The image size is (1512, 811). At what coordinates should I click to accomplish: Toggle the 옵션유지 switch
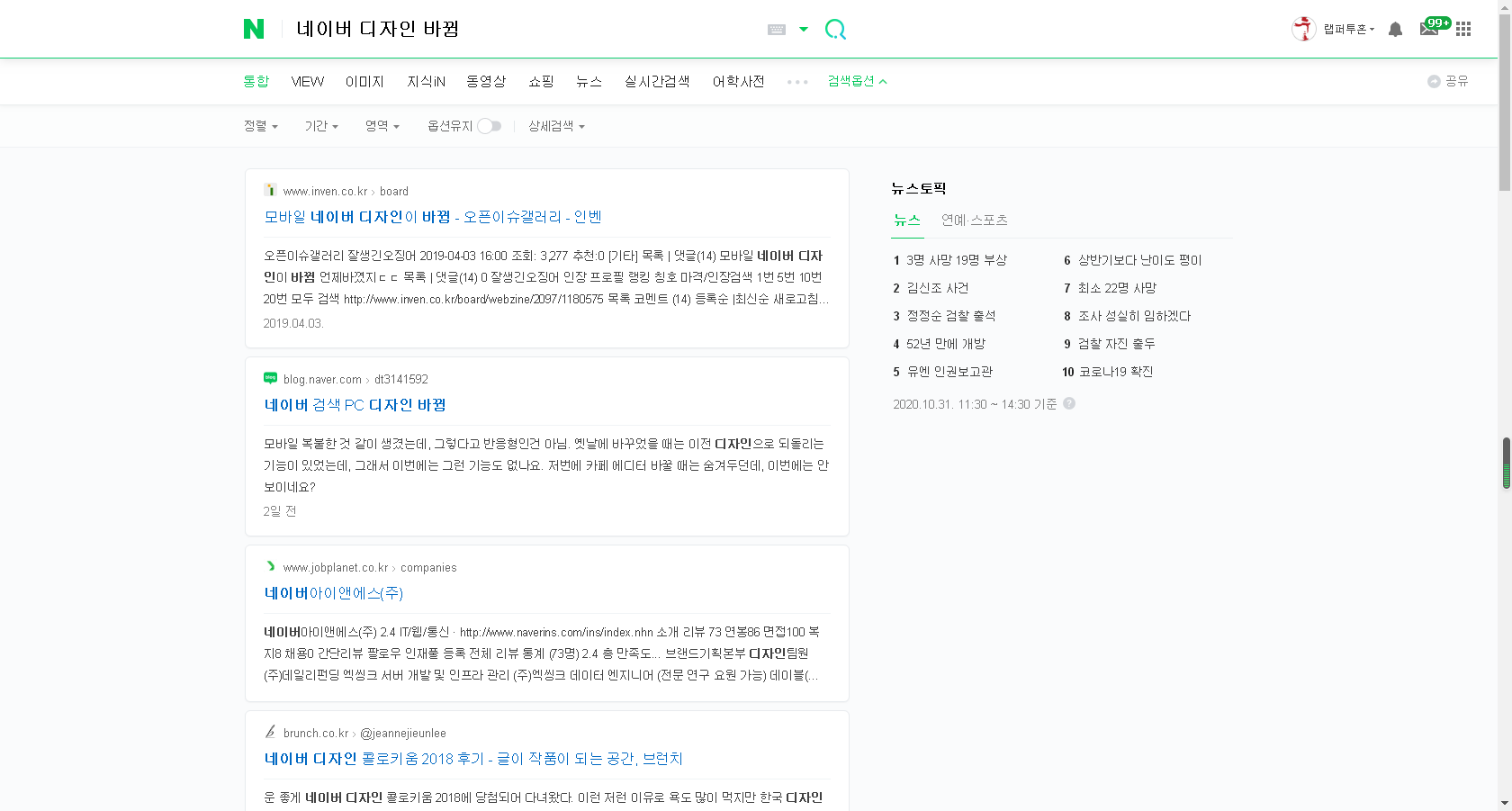click(490, 126)
